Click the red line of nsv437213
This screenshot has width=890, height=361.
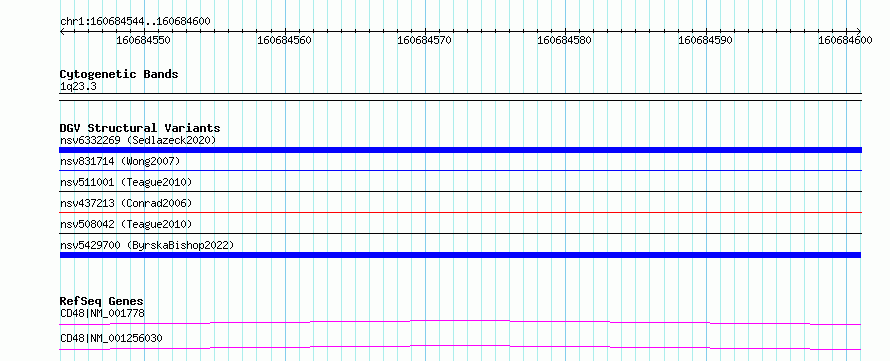click(x=460, y=212)
